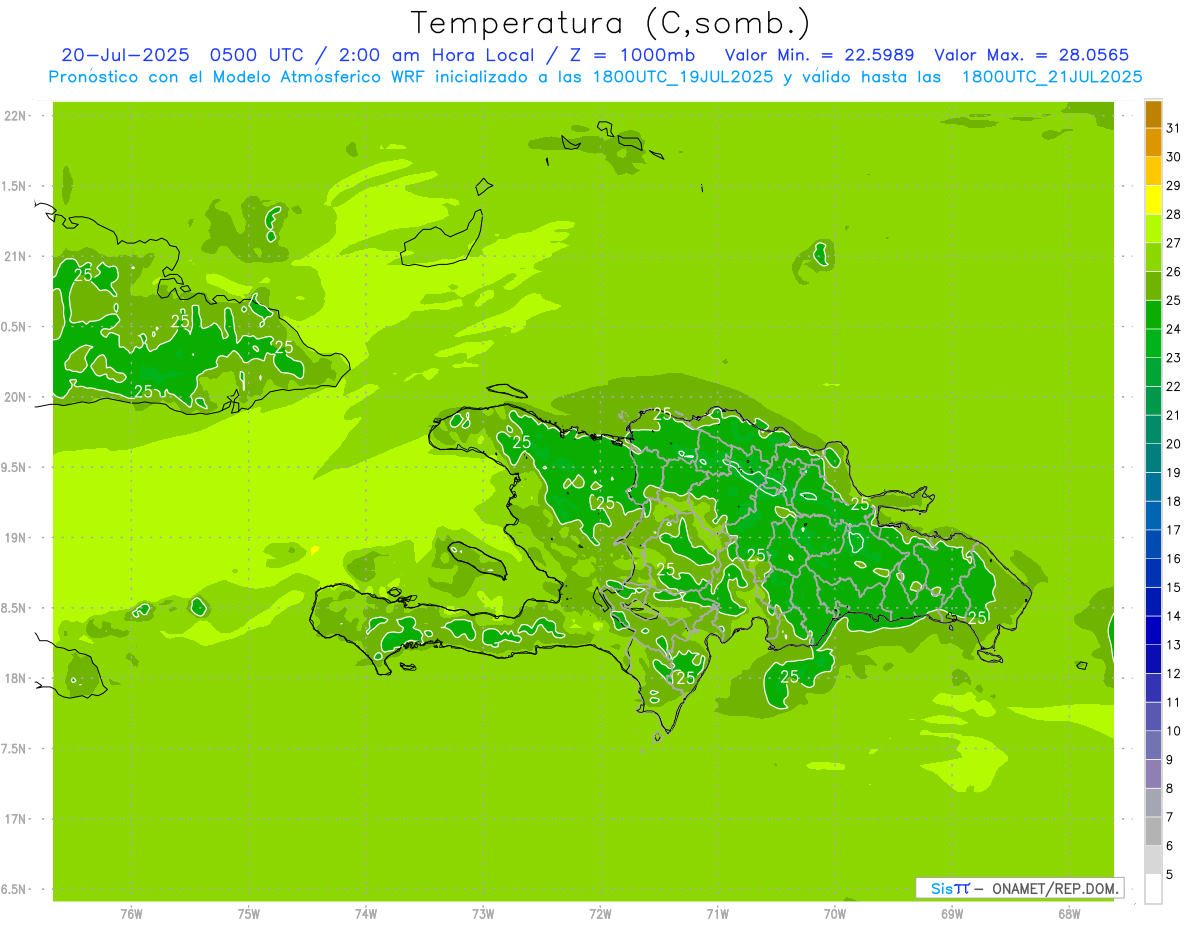Click the '76W' longitude axis label
1200x927 pixels.
tap(131, 914)
